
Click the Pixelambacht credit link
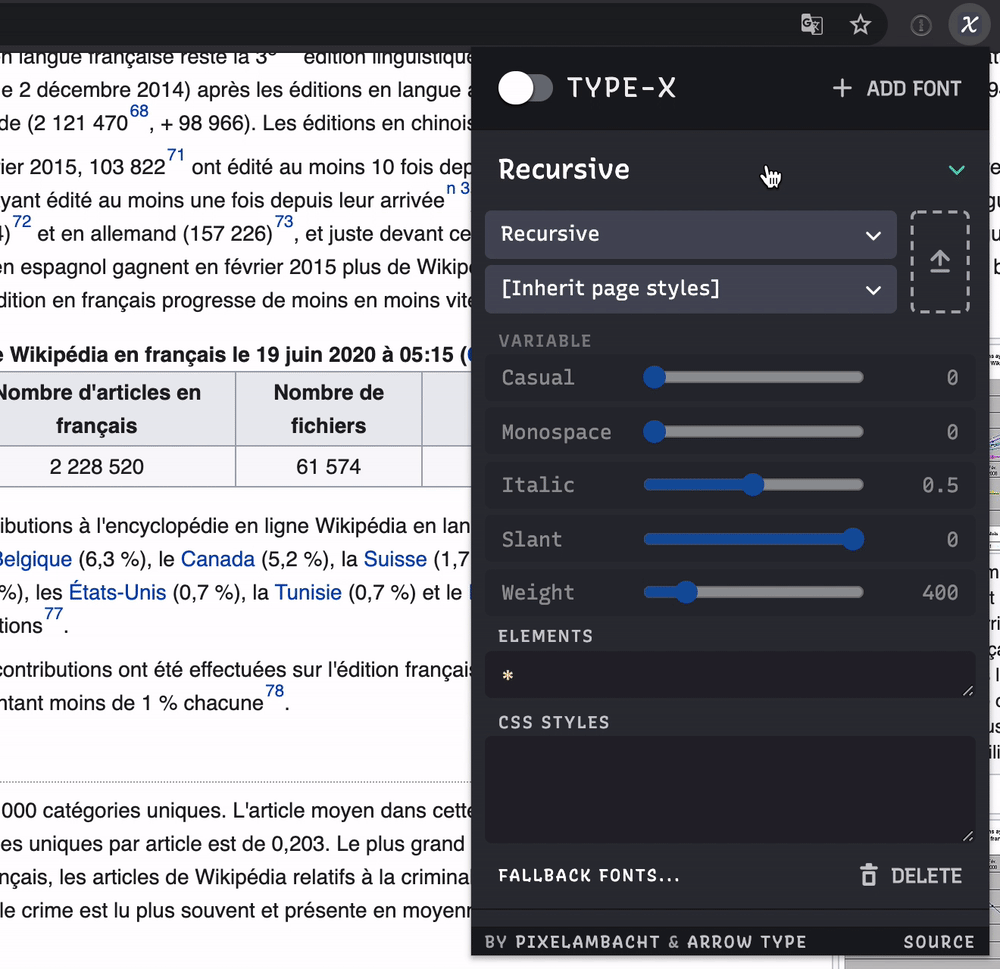587,942
